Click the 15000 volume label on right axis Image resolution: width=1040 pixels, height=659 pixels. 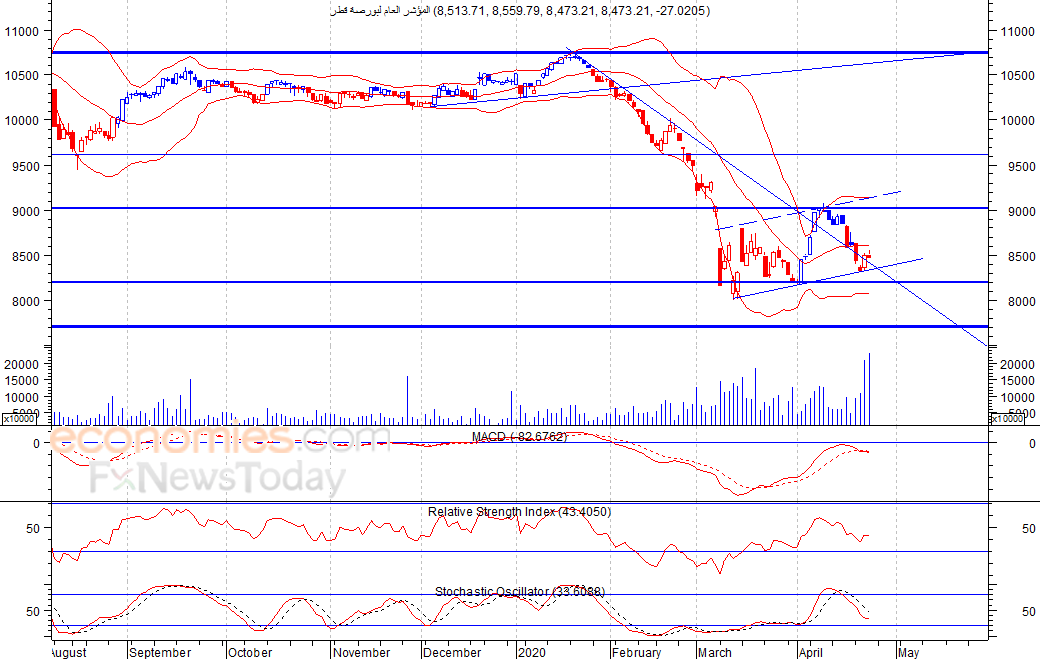pos(1017,381)
